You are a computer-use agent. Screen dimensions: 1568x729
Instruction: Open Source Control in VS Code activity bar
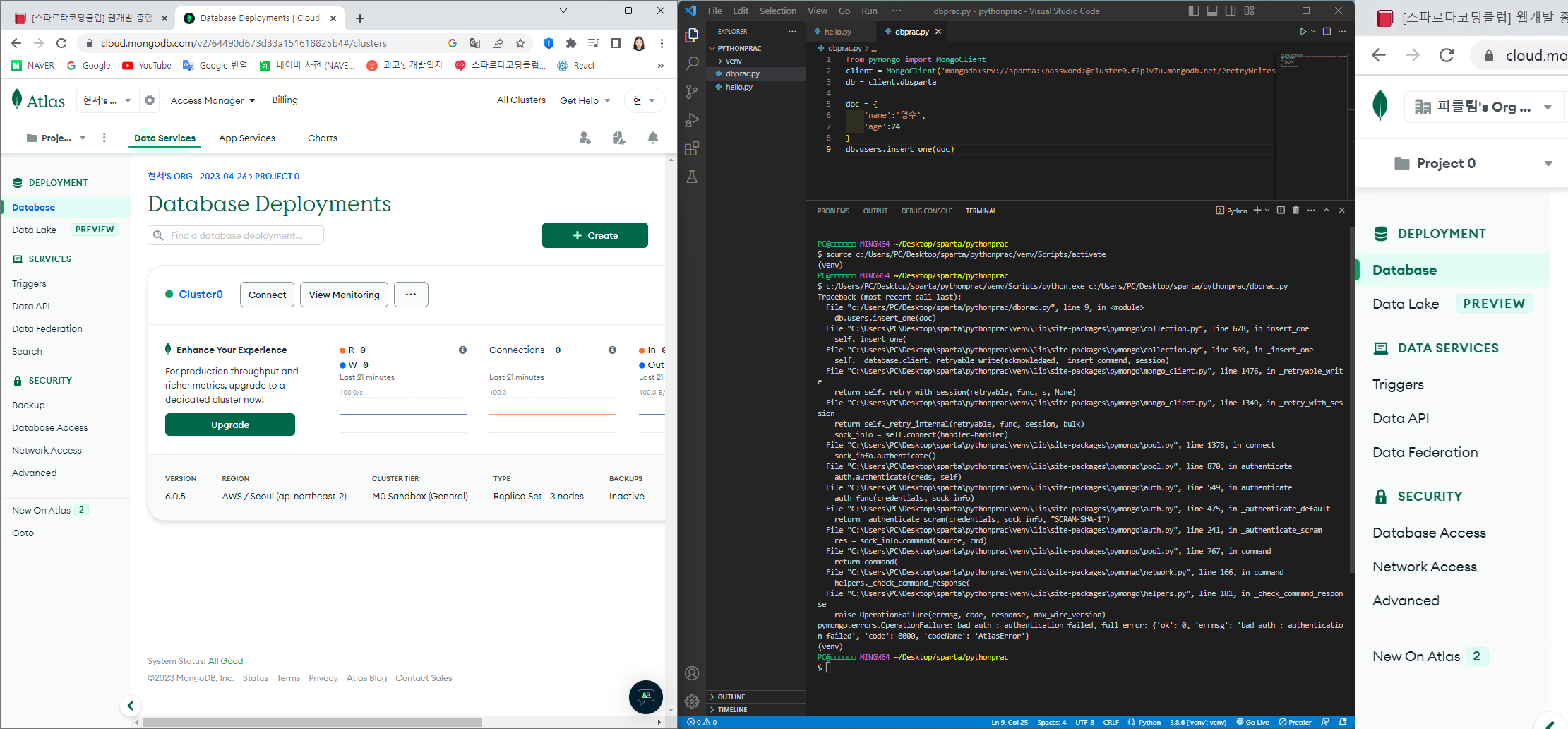coord(692,92)
